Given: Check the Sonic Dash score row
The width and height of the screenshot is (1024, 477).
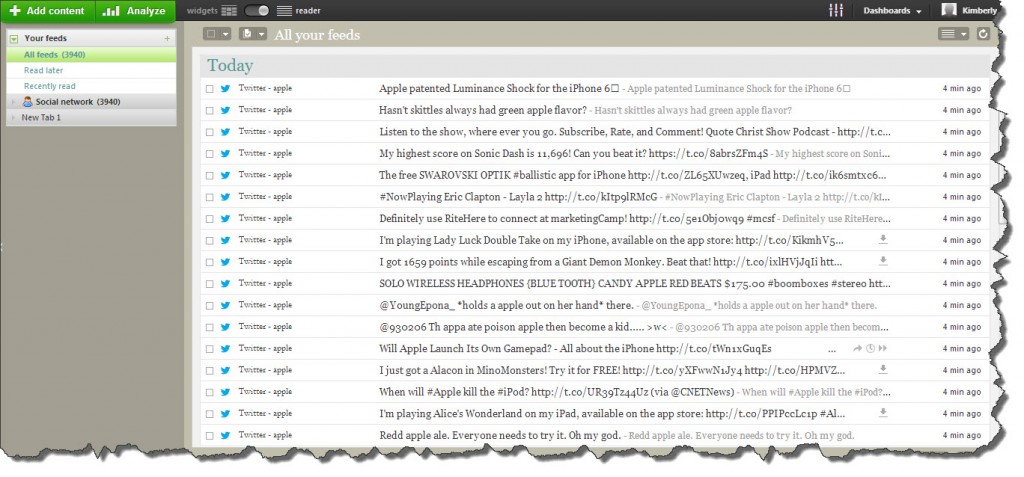Looking at the screenshot, I should (210, 154).
